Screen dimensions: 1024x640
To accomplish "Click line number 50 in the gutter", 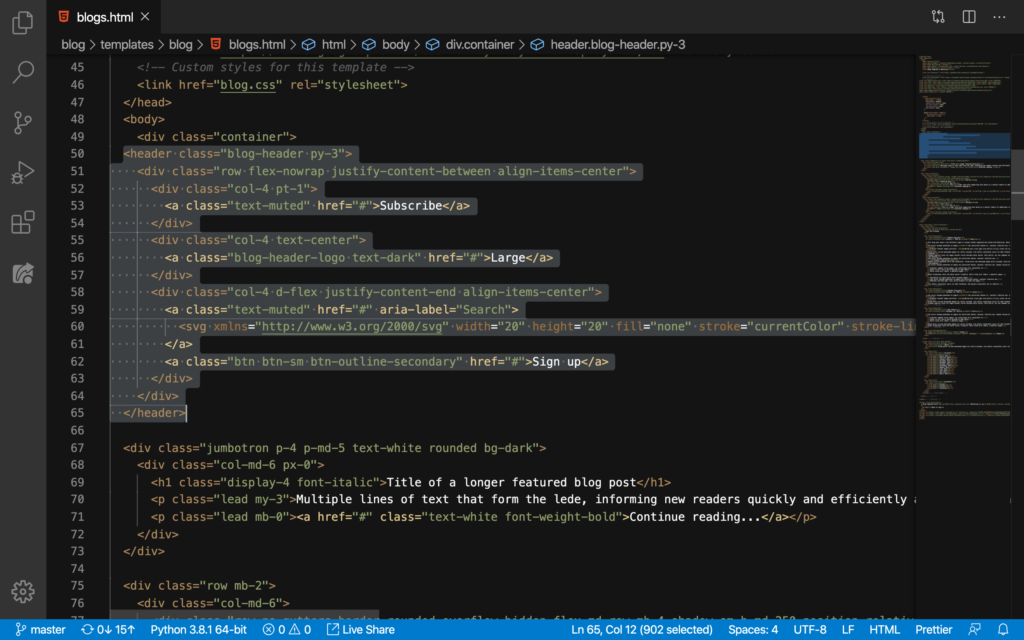I will (x=77, y=154).
